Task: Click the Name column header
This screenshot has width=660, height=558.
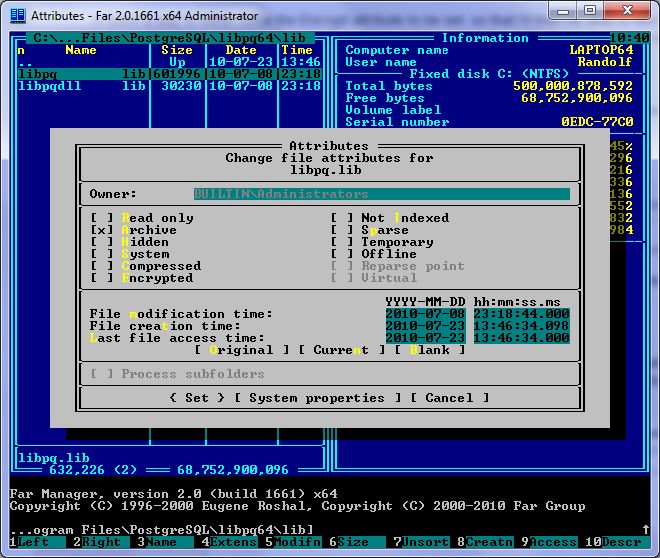Action: [81, 50]
